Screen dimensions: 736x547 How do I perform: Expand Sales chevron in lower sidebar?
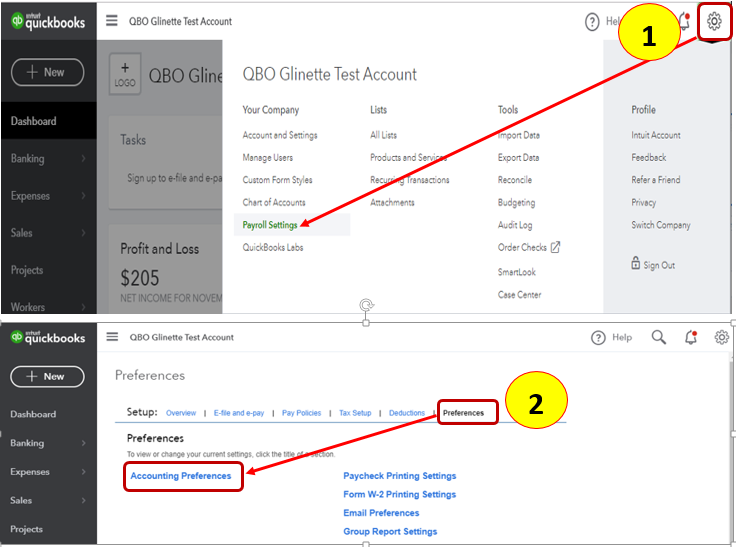(84, 500)
